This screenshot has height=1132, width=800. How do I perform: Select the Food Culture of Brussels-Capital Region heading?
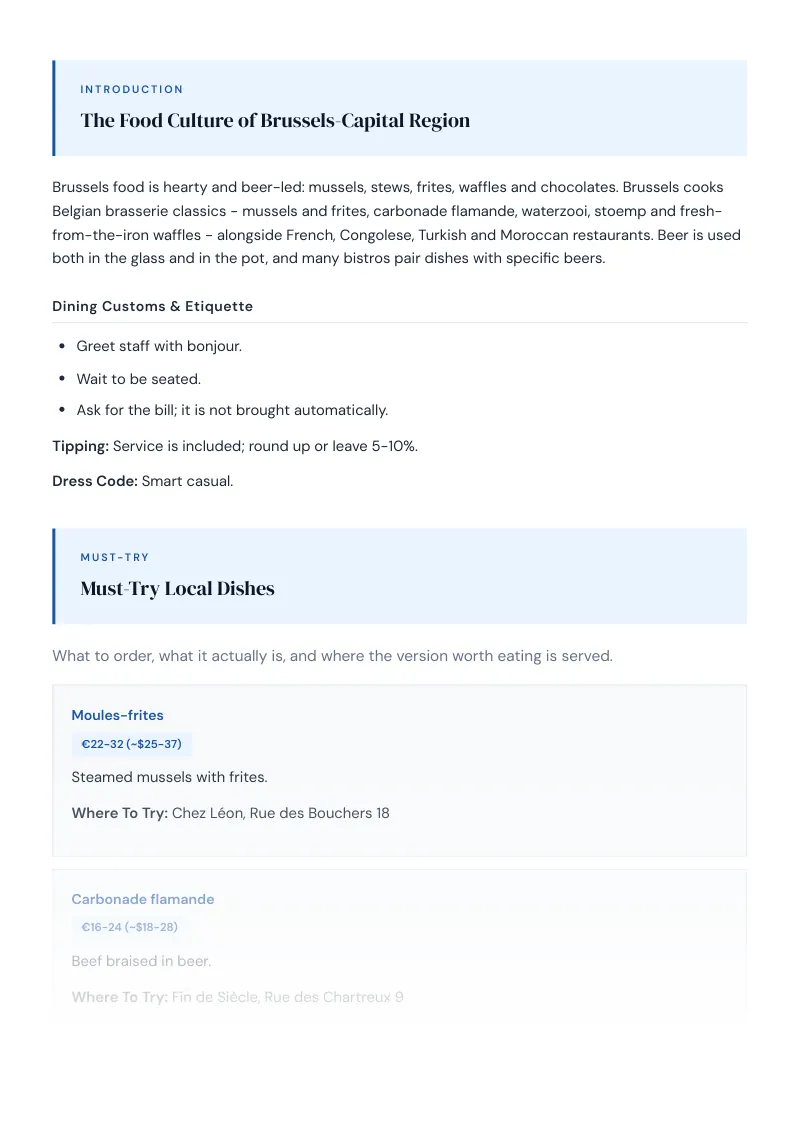tap(275, 121)
